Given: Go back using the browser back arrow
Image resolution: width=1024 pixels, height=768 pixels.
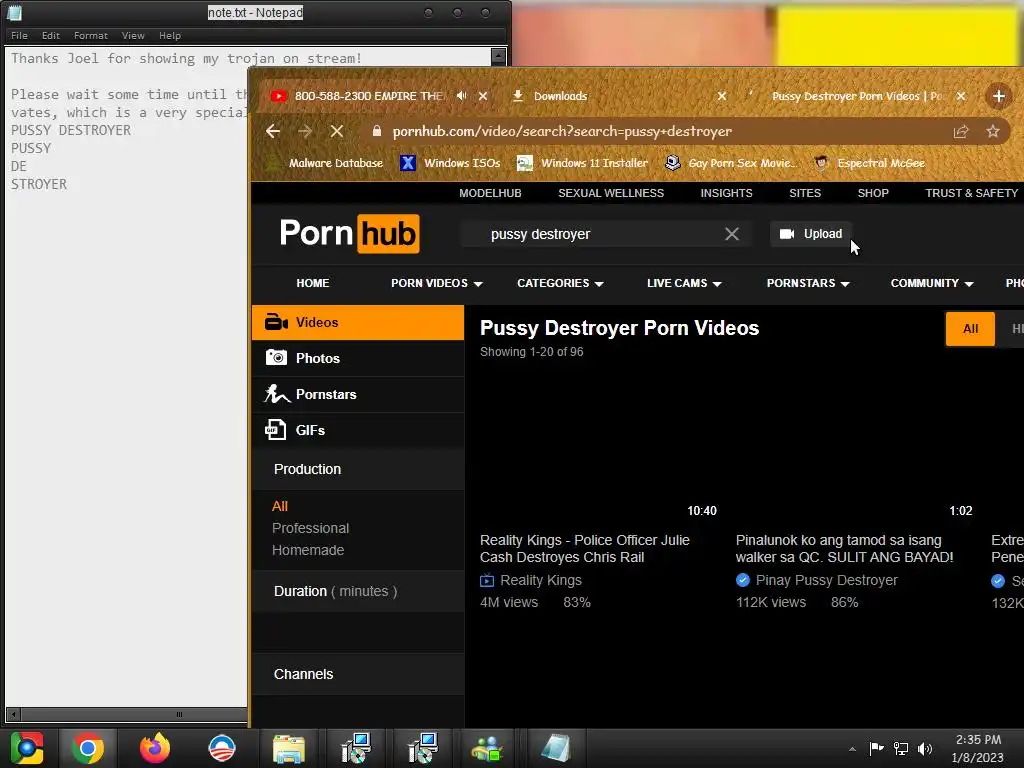Looking at the screenshot, I should tap(273, 131).
